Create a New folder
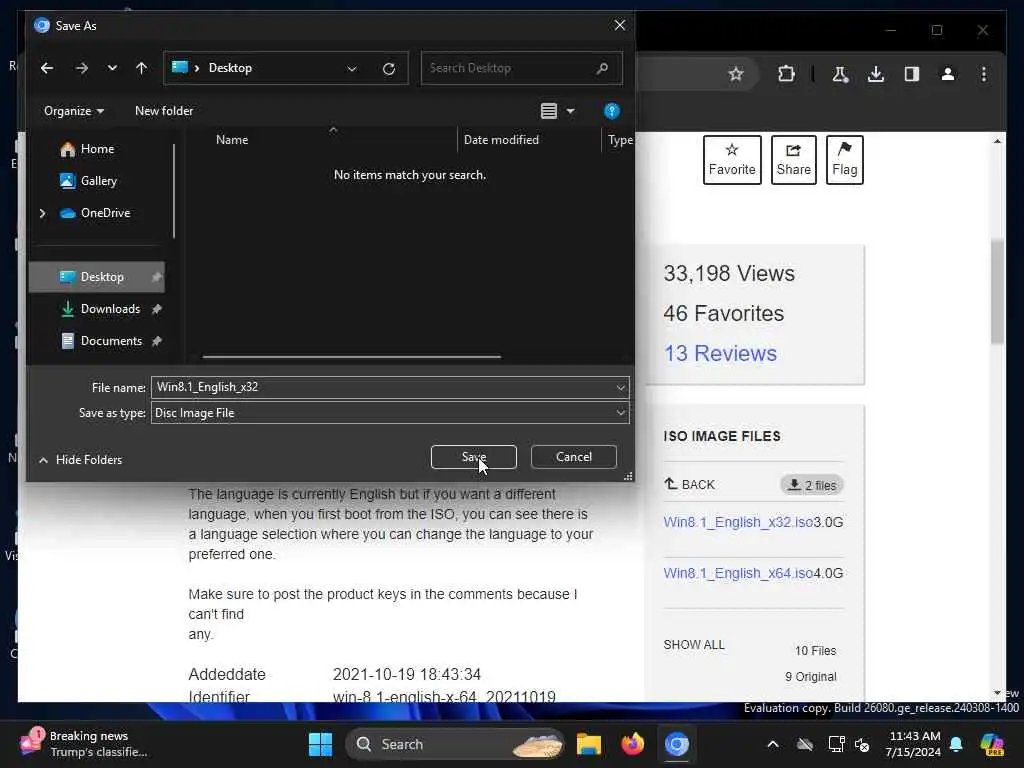The width and height of the screenshot is (1024, 768). (x=164, y=111)
